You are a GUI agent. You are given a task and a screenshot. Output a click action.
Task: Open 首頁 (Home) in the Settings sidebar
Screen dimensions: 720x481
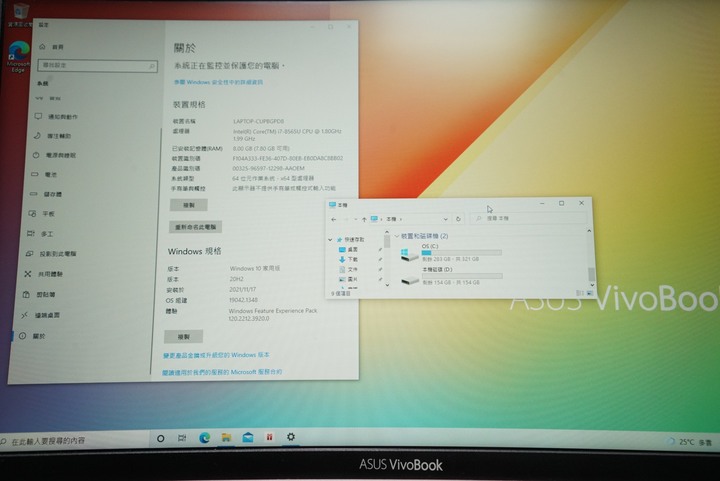click(x=52, y=47)
